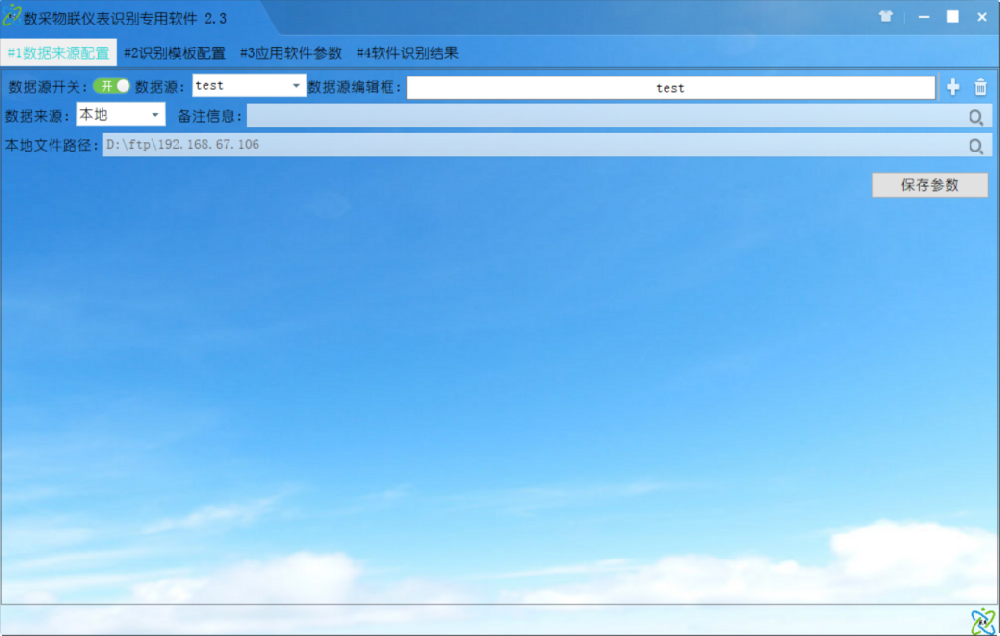Switch to the #2识别模板配置 tab
This screenshot has width=1000, height=636.
point(175,53)
